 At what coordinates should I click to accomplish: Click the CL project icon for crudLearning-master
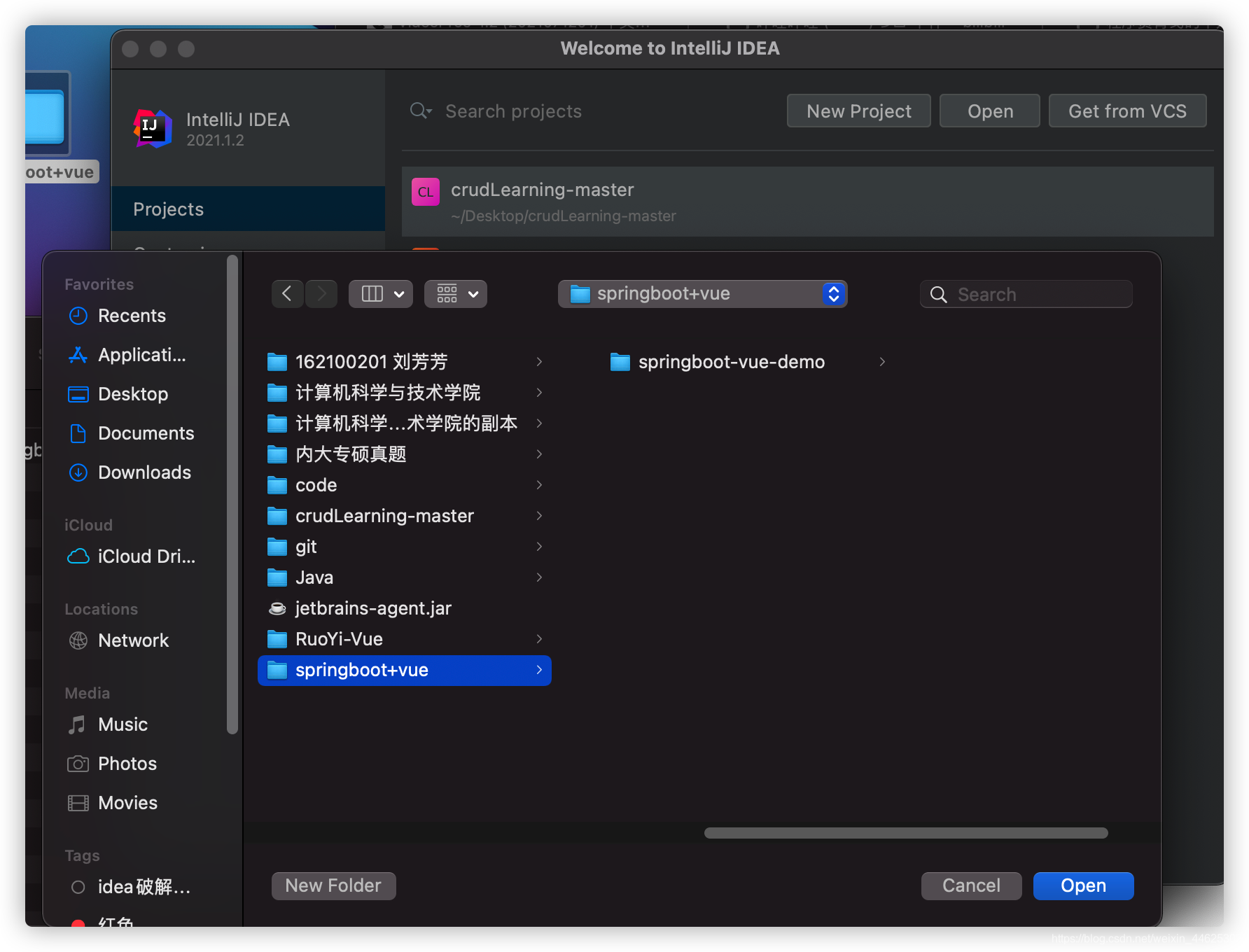click(x=425, y=192)
